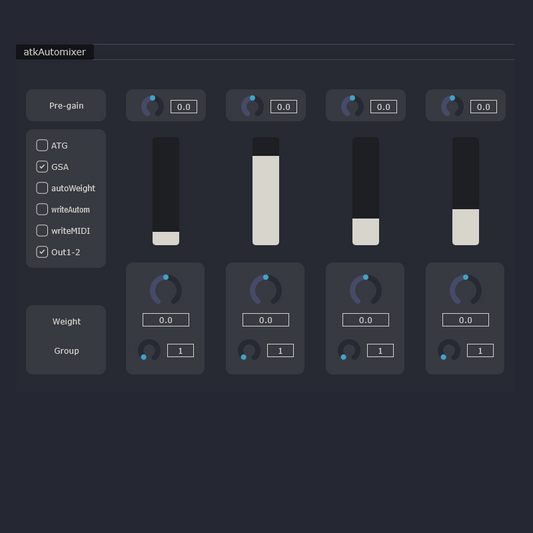Click the fourth channel Group knob
Viewport: 533px width, 533px height.
coord(449,350)
